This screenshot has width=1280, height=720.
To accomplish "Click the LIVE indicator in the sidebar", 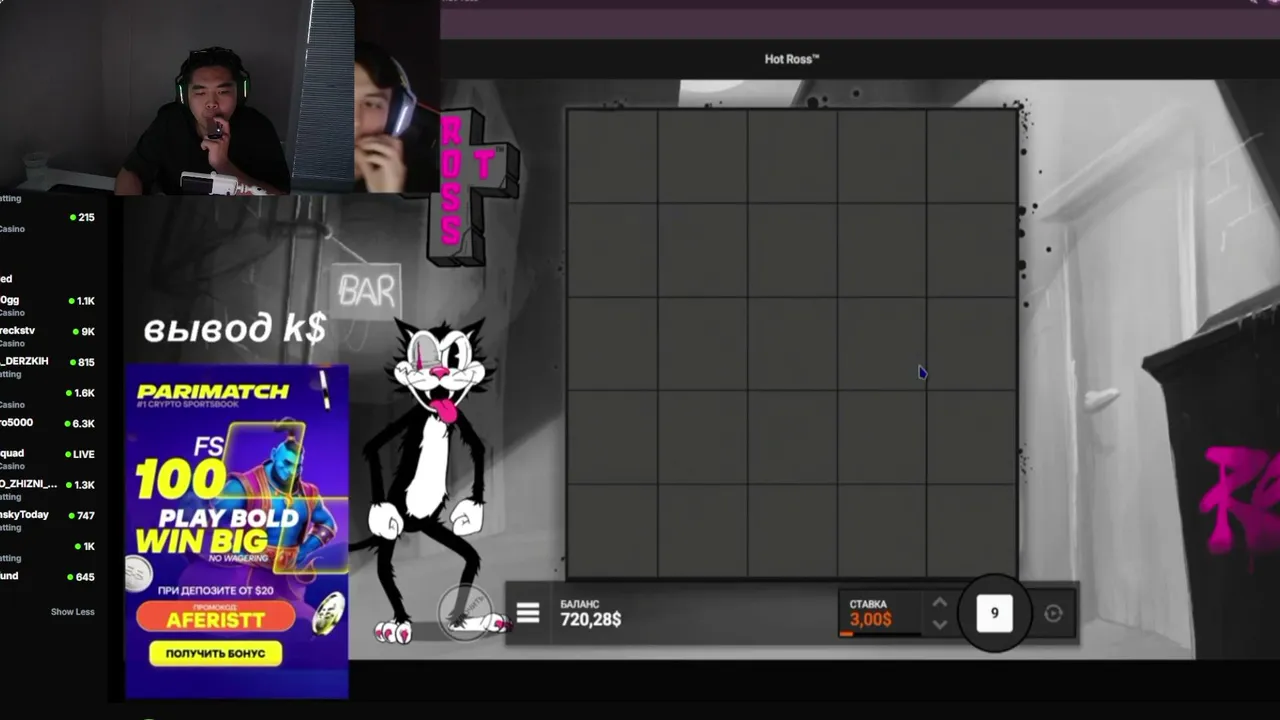I will coord(80,454).
